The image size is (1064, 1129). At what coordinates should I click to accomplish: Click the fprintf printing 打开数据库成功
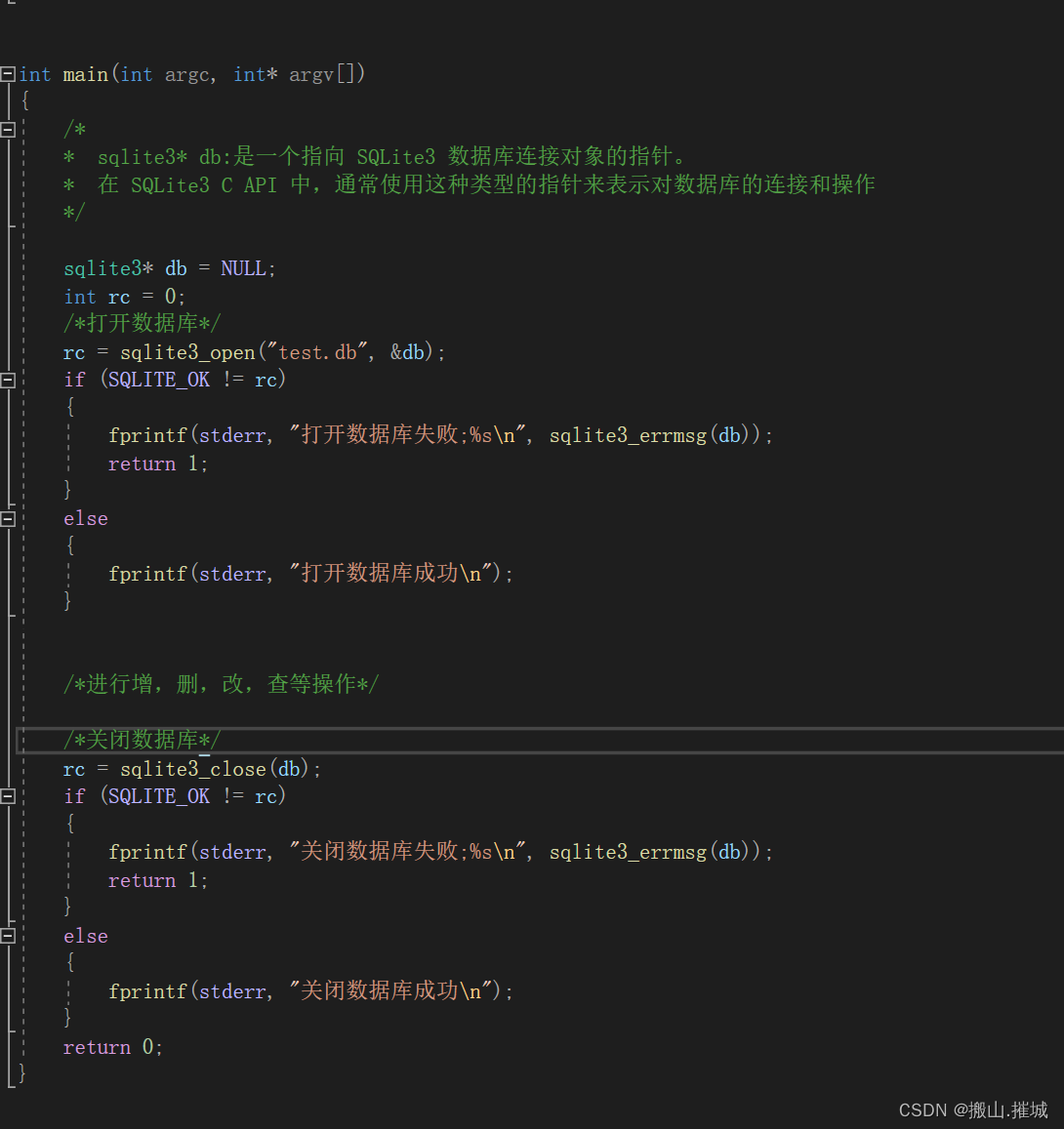147,574
